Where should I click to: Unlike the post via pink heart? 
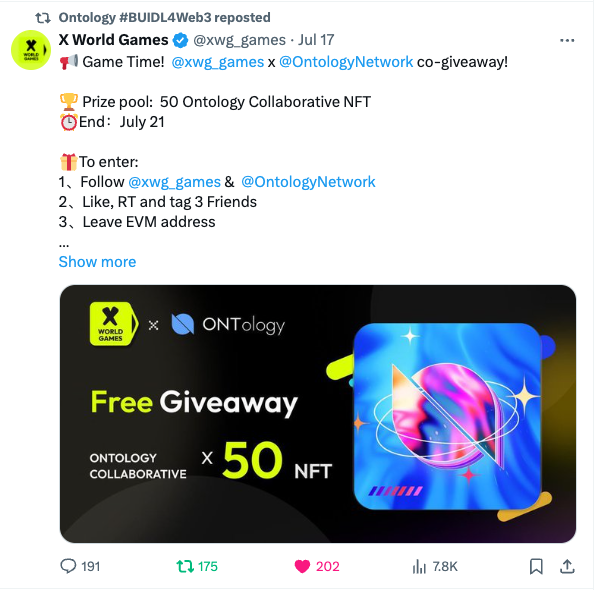point(302,566)
